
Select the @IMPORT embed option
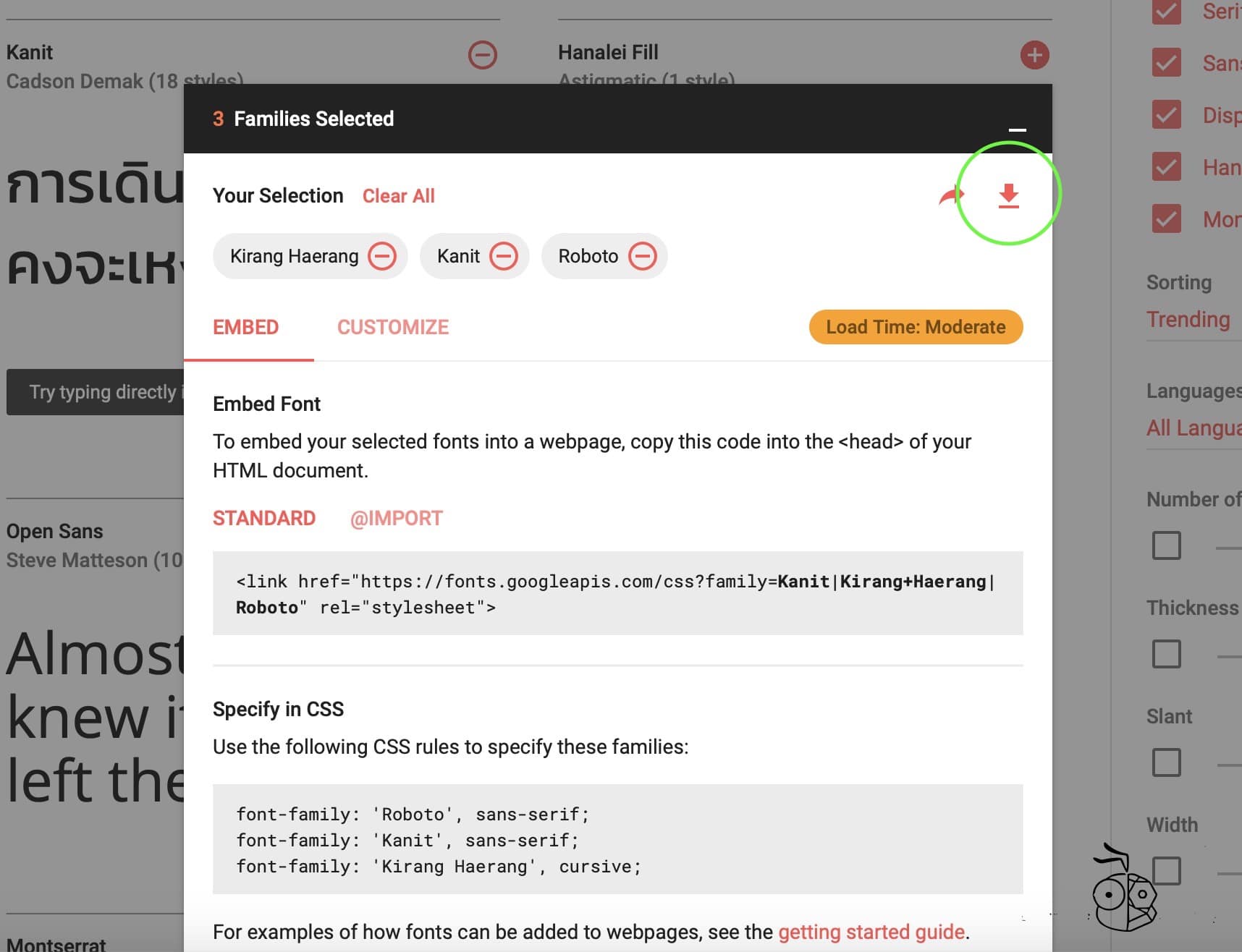pos(396,519)
